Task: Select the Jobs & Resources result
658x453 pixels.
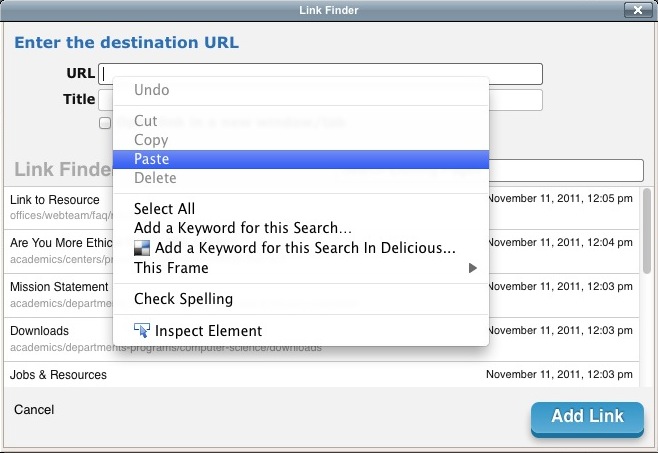Action: (x=58, y=375)
